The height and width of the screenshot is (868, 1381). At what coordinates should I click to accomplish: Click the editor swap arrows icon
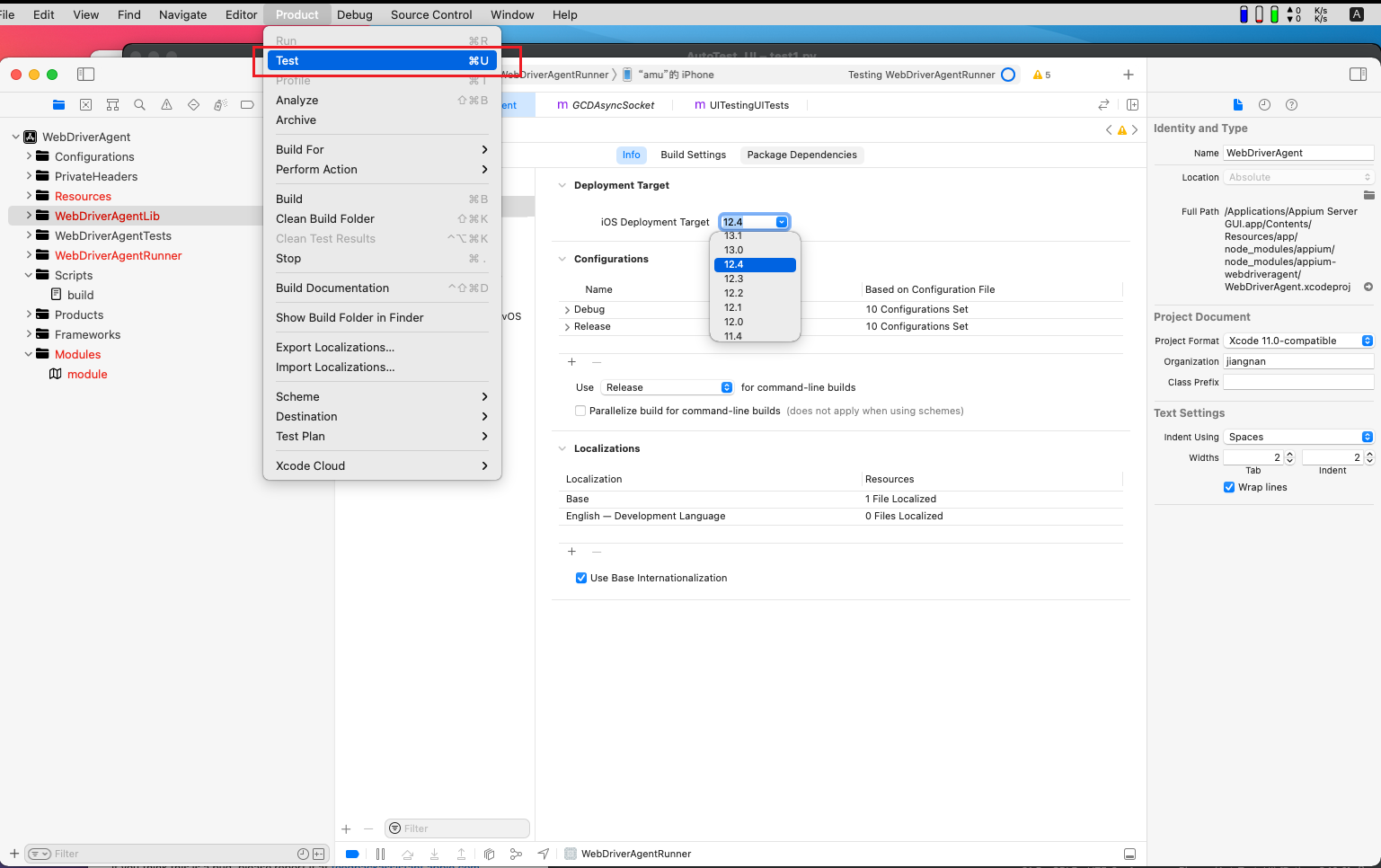pyautogui.click(x=1103, y=105)
